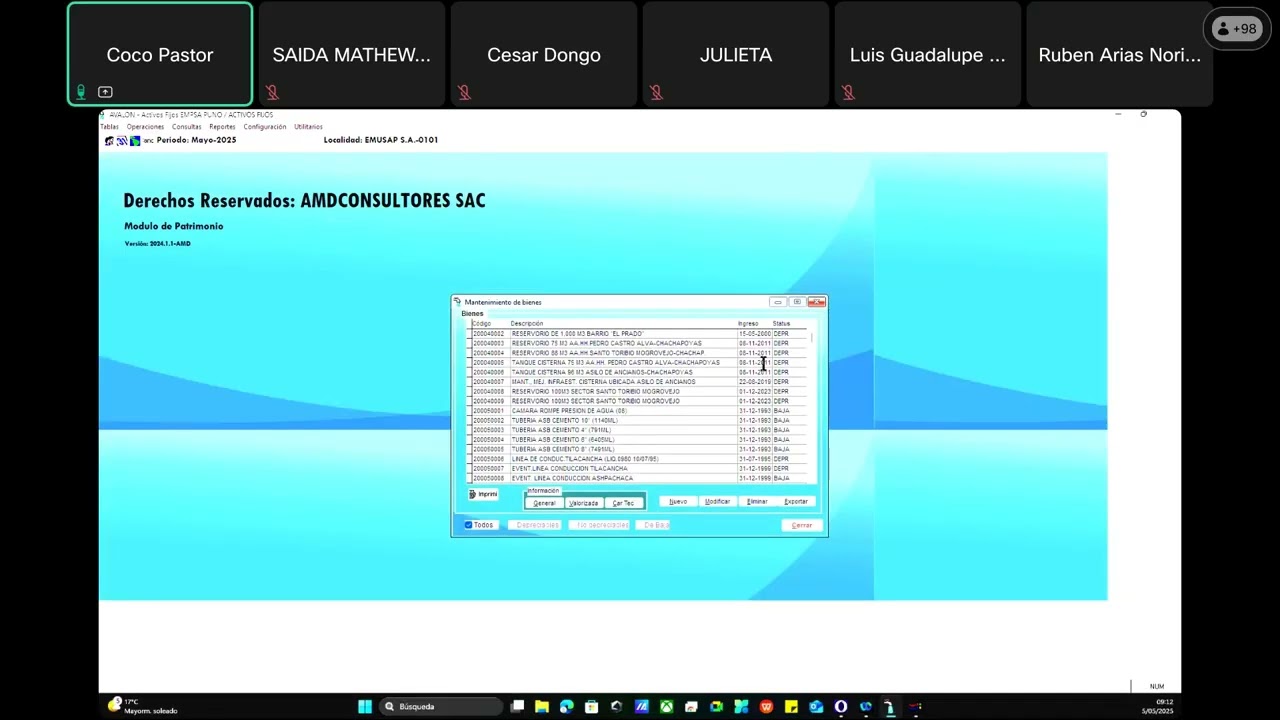Select row CAMARA ROMPE PRESION DE AGUA
Image resolution: width=1280 pixels, height=720 pixels.
click(638, 411)
